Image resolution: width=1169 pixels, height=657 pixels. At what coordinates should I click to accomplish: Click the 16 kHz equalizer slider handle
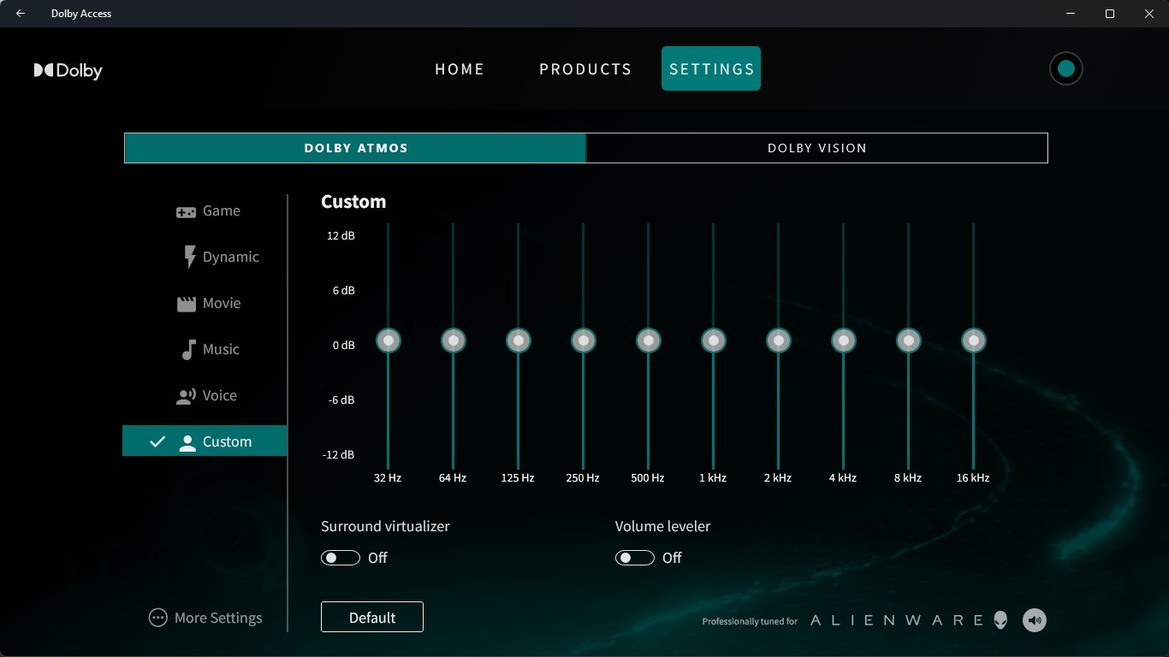pyautogui.click(x=974, y=341)
